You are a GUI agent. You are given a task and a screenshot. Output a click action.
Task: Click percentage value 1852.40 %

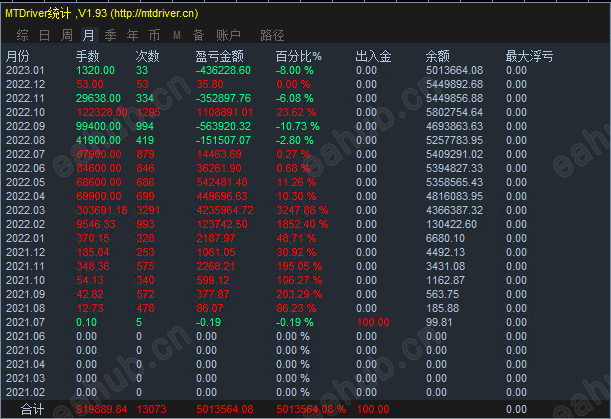click(x=302, y=225)
